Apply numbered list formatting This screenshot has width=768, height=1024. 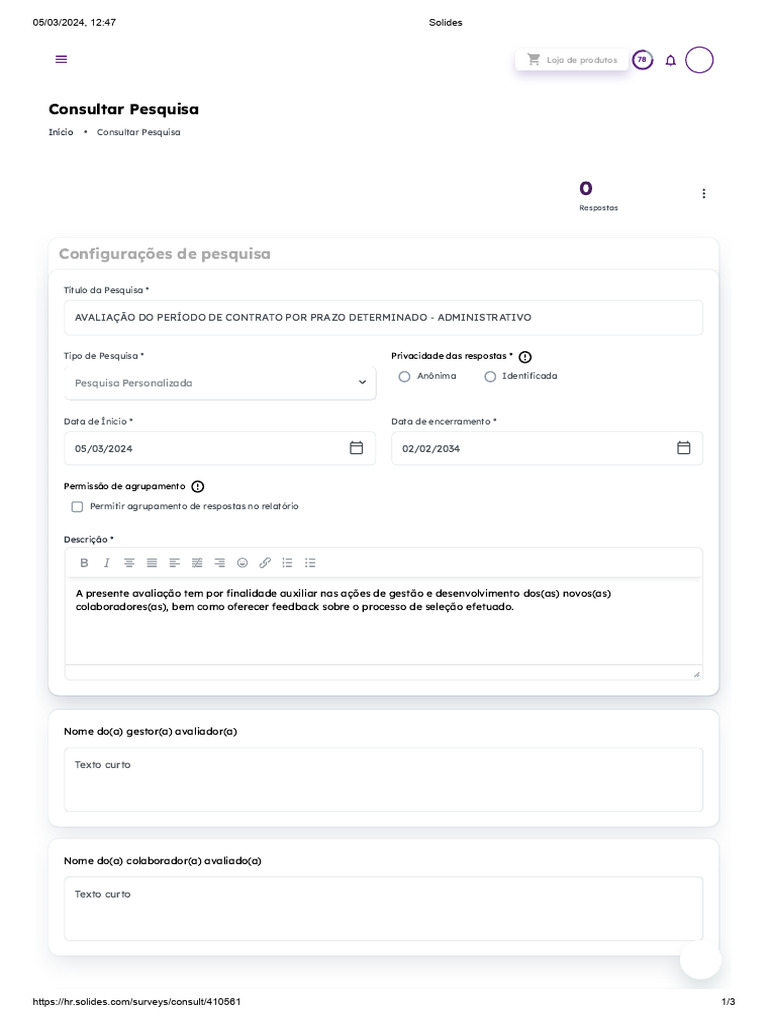tap(287, 563)
